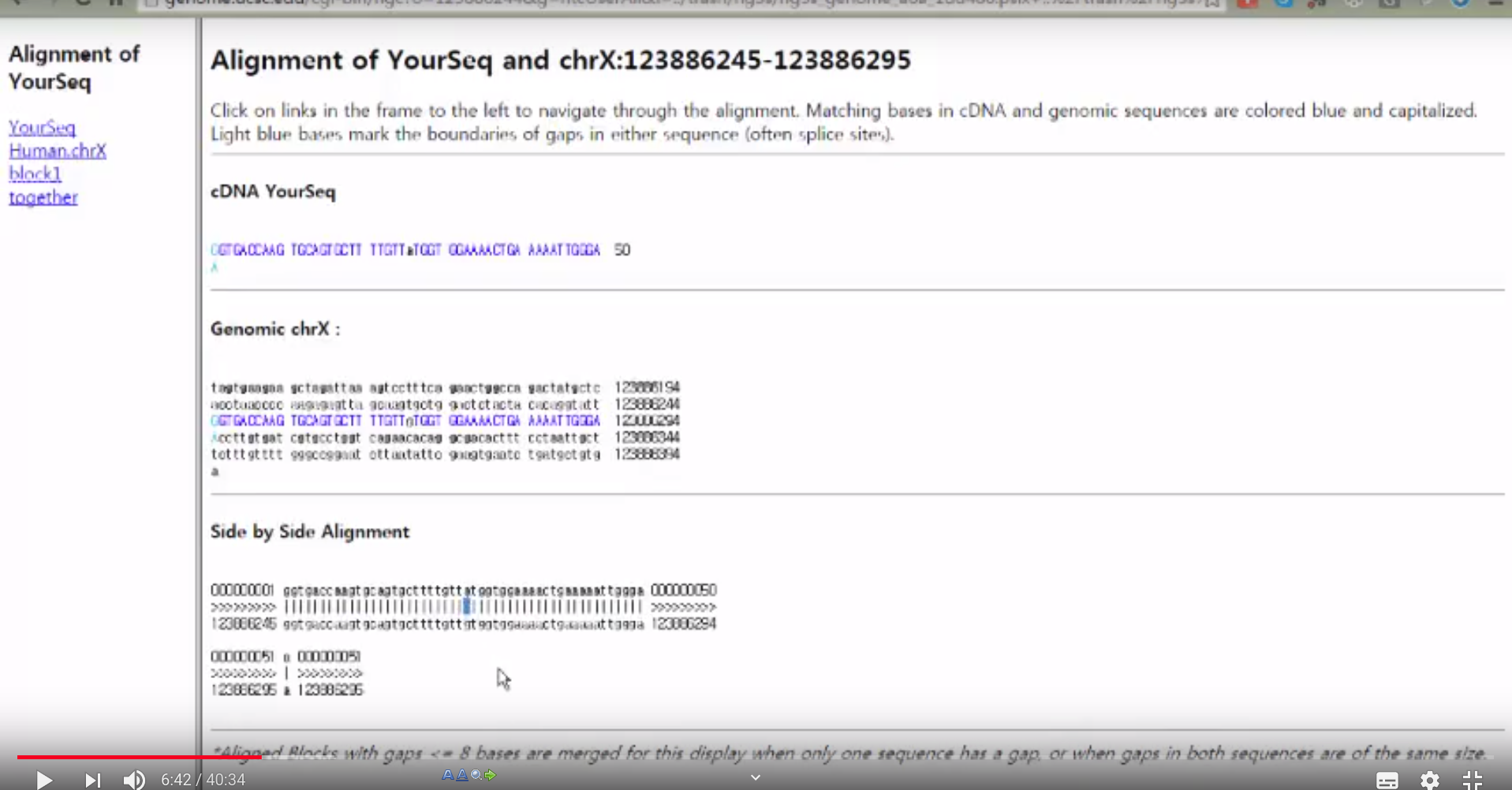Click the highlighted mismatch in the alignment bars
1512x790 pixels.
pyautogui.click(x=467, y=606)
